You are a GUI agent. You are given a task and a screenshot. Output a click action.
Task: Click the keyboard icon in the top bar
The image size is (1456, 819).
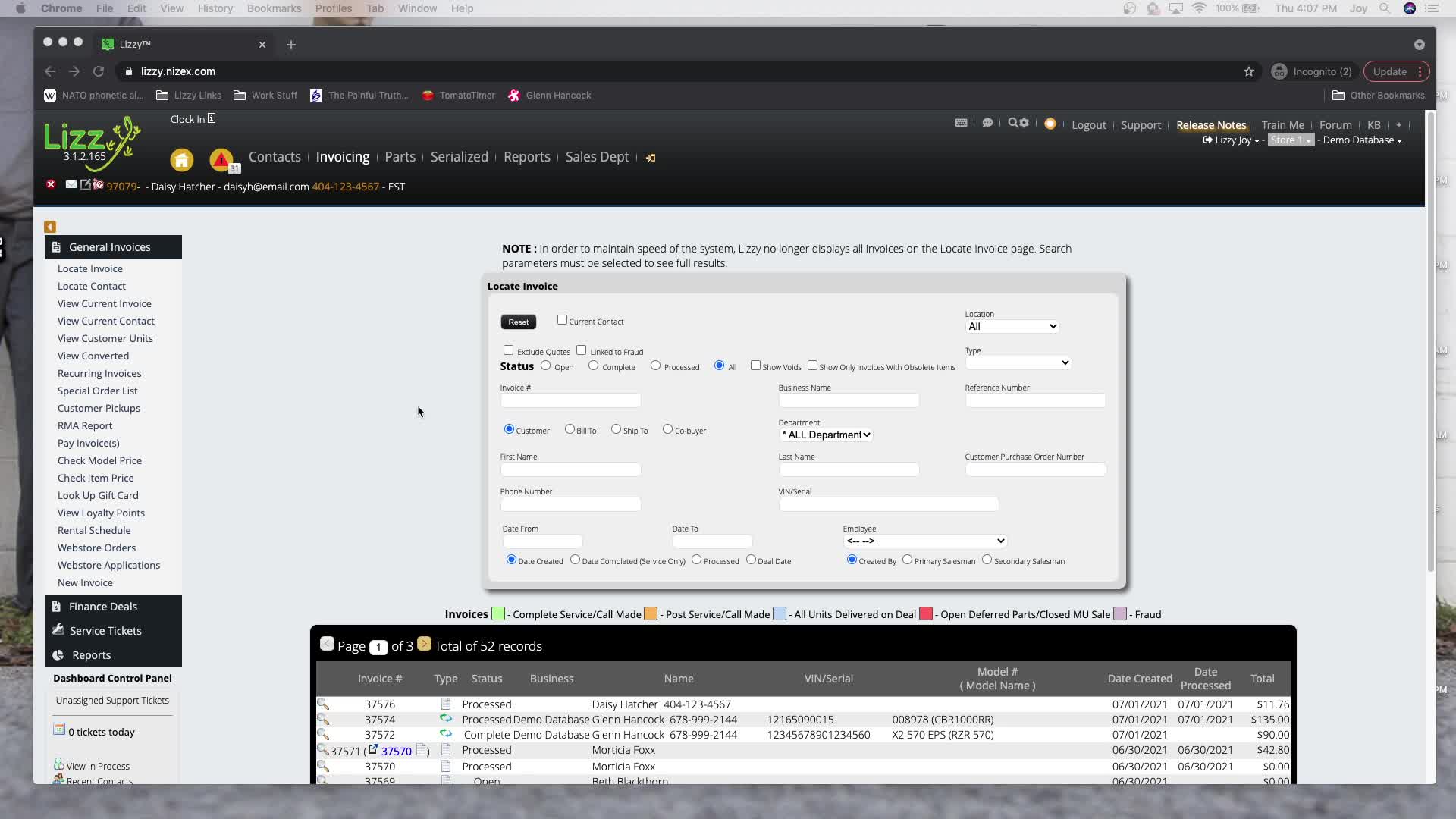click(x=961, y=122)
